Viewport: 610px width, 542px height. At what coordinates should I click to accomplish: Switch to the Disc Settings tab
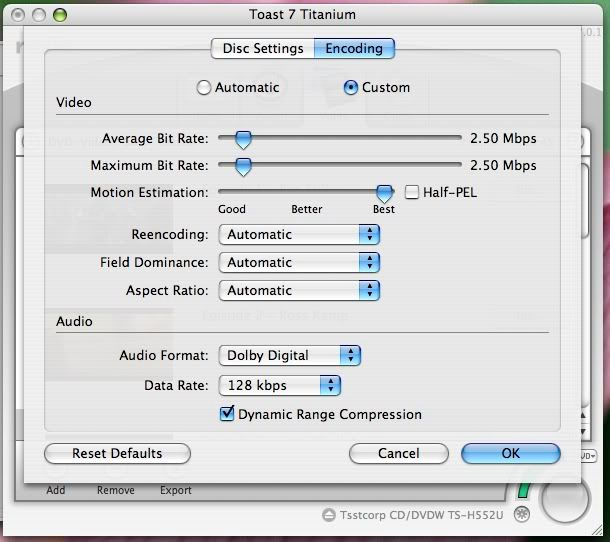(x=263, y=48)
